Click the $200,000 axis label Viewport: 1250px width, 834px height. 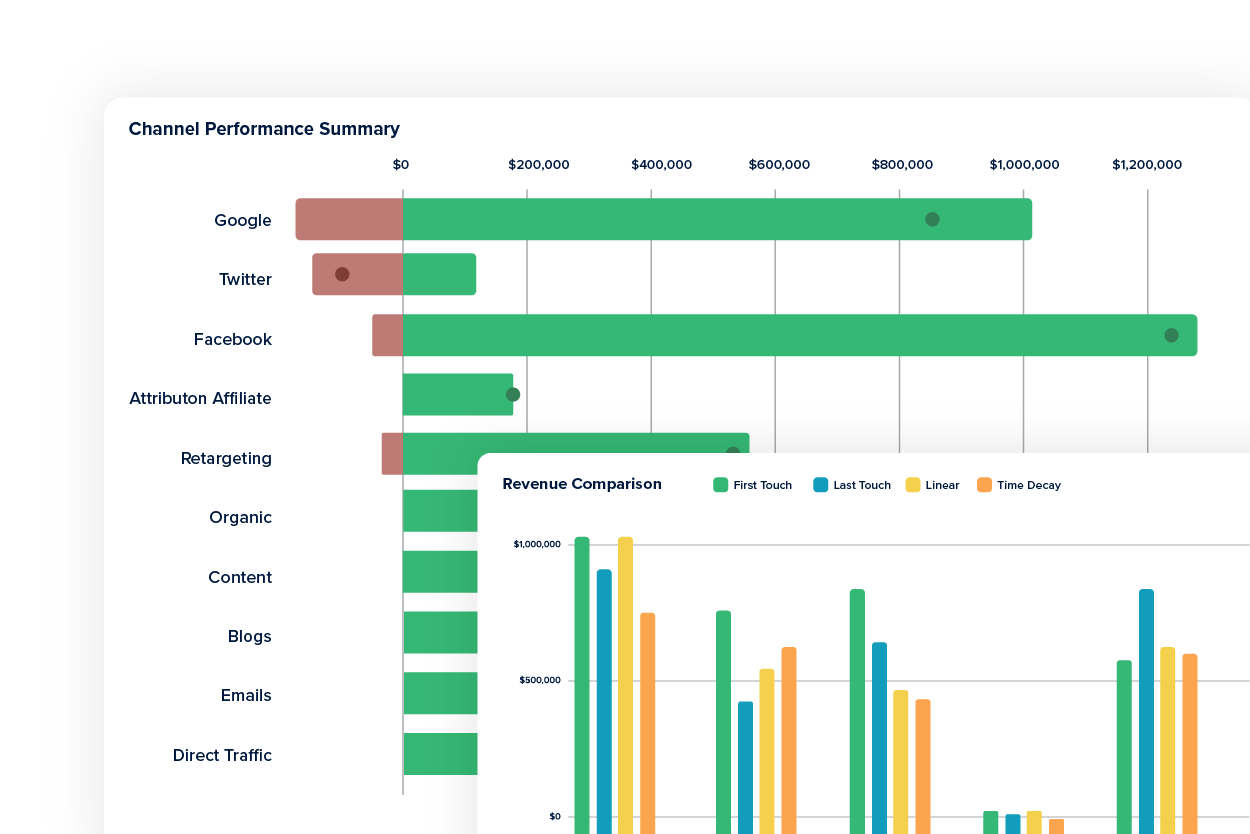pyautogui.click(x=538, y=165)
